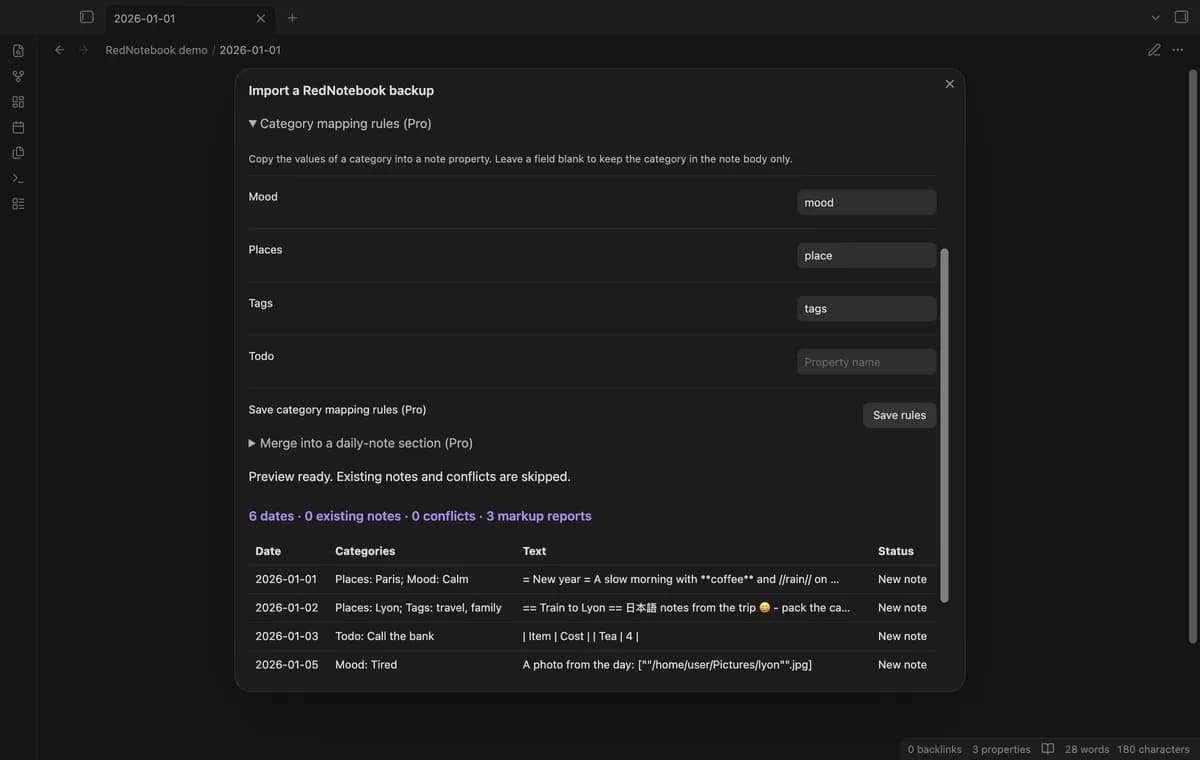This screenshot has width=1200, height=760.
Task: Open the command palette terminal icon
Action: [18, 178]
